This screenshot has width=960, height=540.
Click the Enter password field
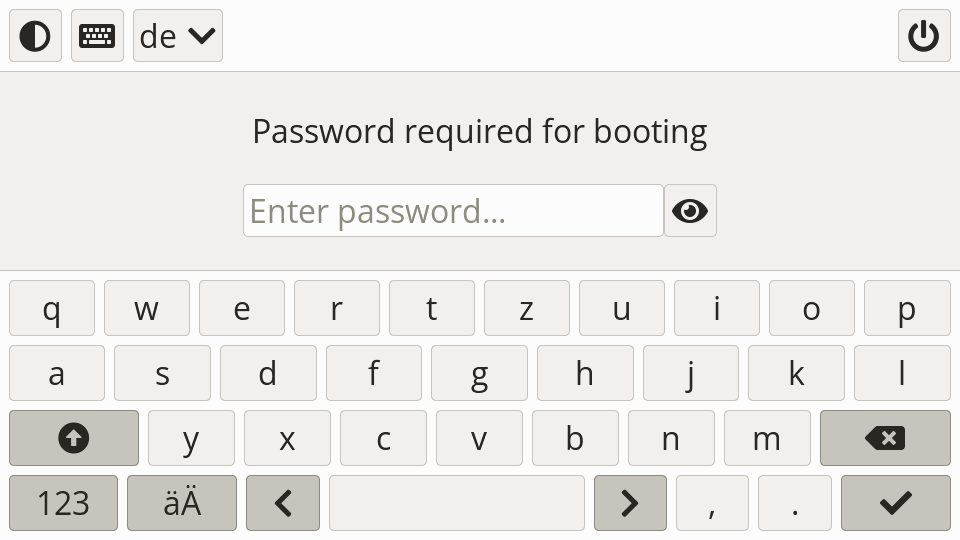click(x=453, y=211)
